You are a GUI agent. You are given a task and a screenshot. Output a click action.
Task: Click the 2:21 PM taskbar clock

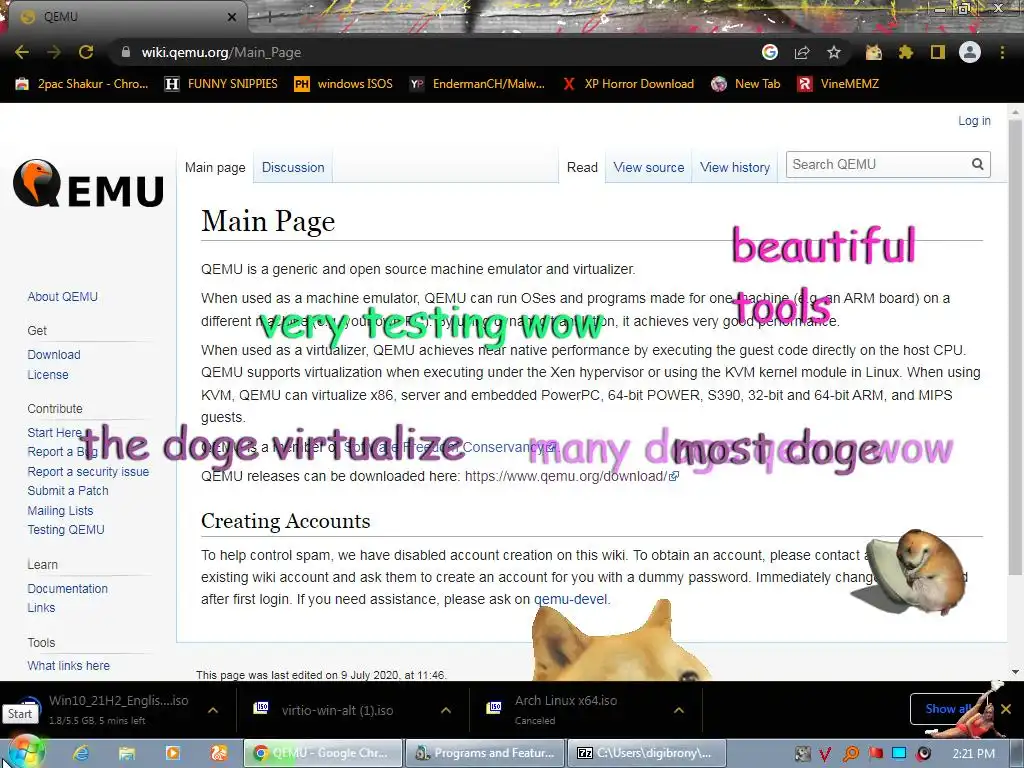pos(973,754)
